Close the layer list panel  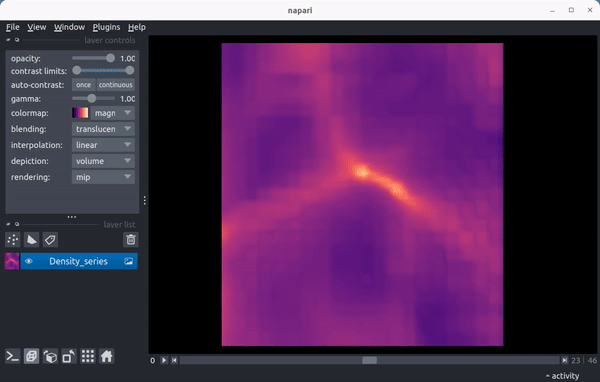(x=8, y=224)
